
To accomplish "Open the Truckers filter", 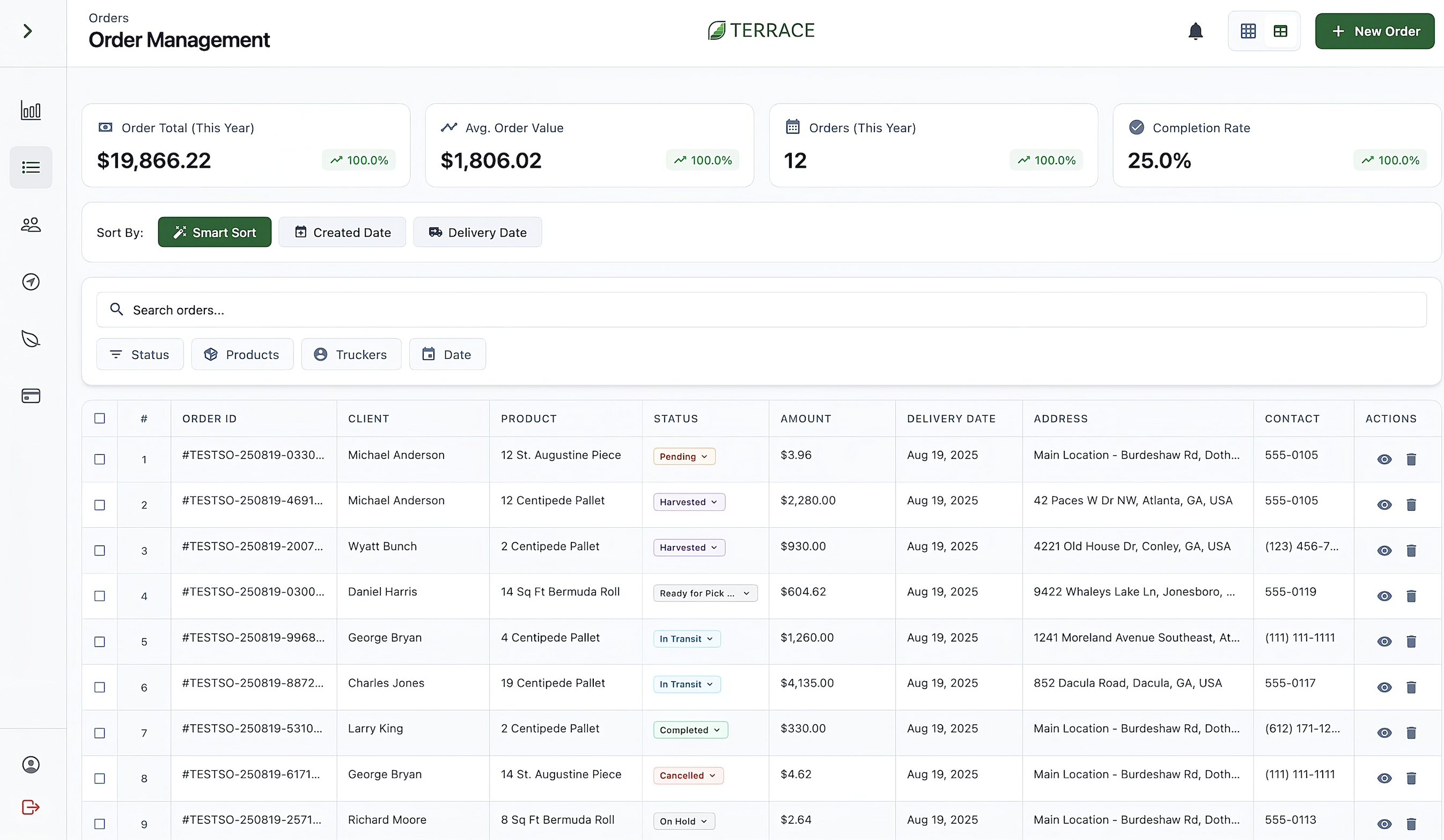I will pyautogui.click(x=351, y=354).
